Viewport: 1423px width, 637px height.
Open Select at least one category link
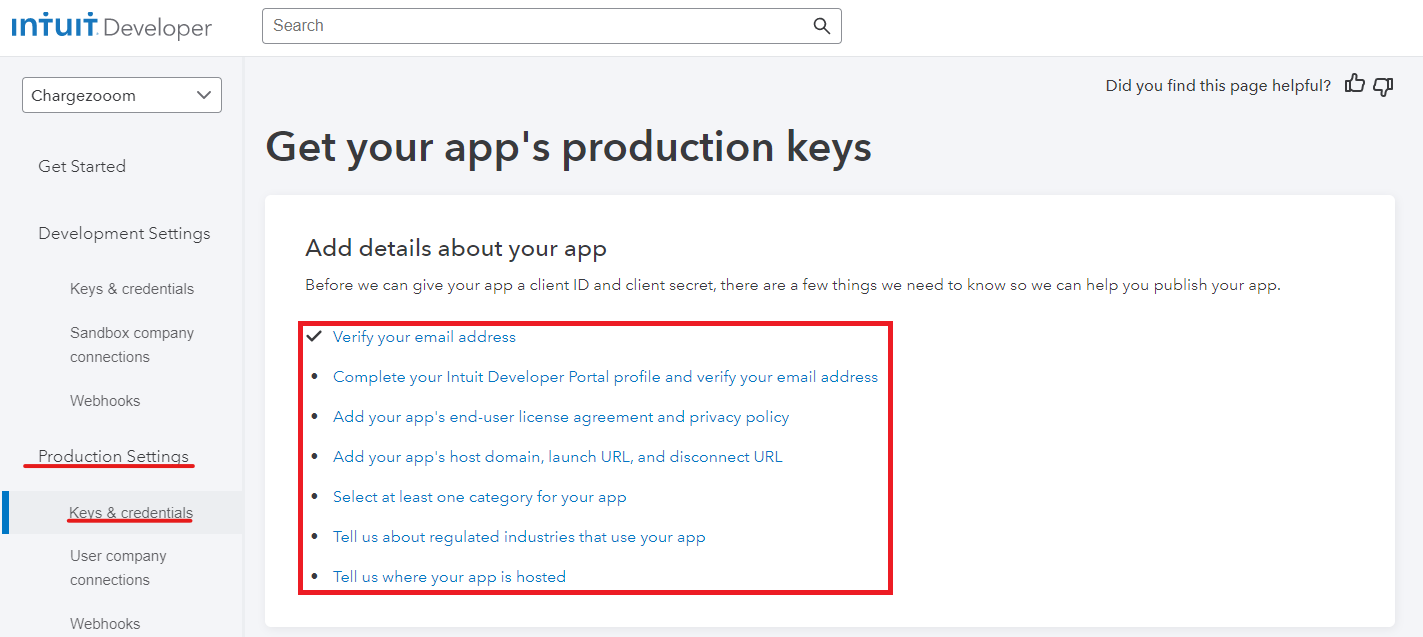point(480,497)
